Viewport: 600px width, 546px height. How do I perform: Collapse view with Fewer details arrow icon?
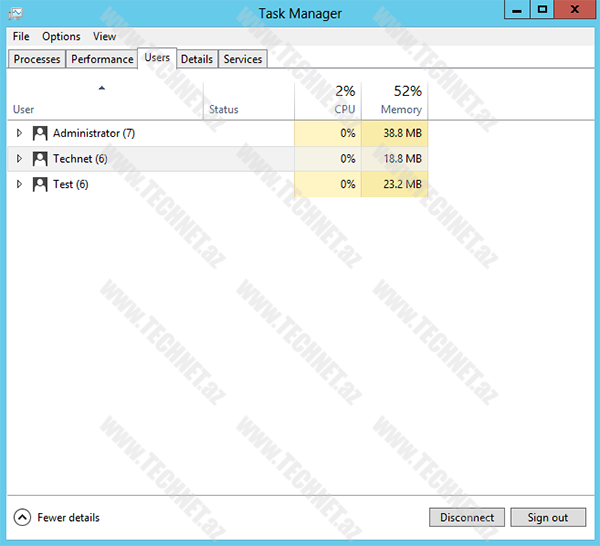(x=22, y=517)
